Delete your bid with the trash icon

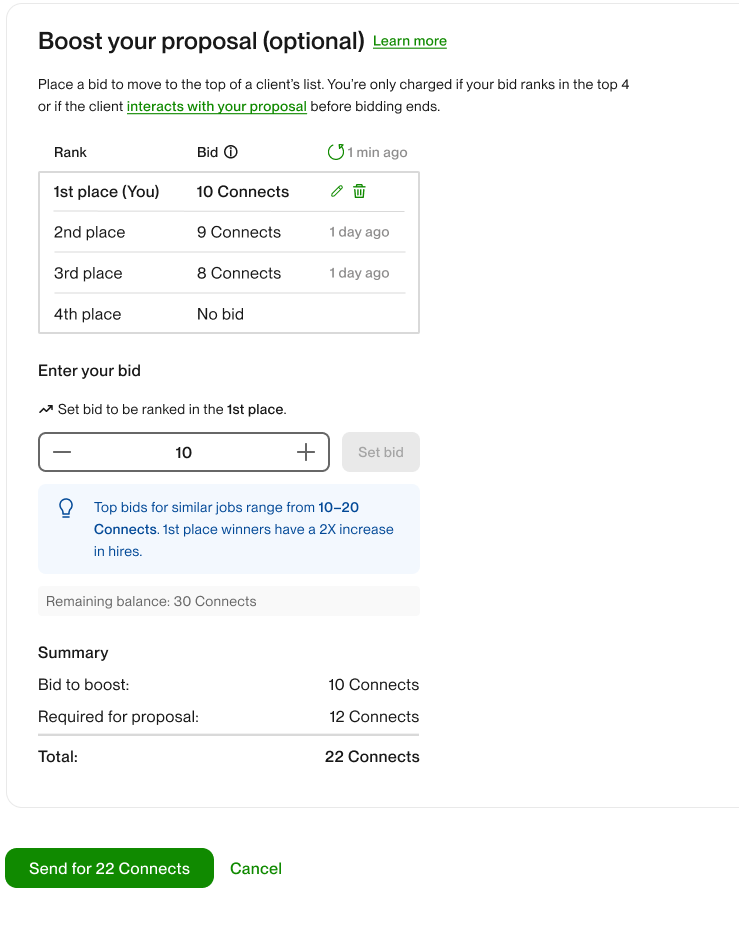(359, 191)
